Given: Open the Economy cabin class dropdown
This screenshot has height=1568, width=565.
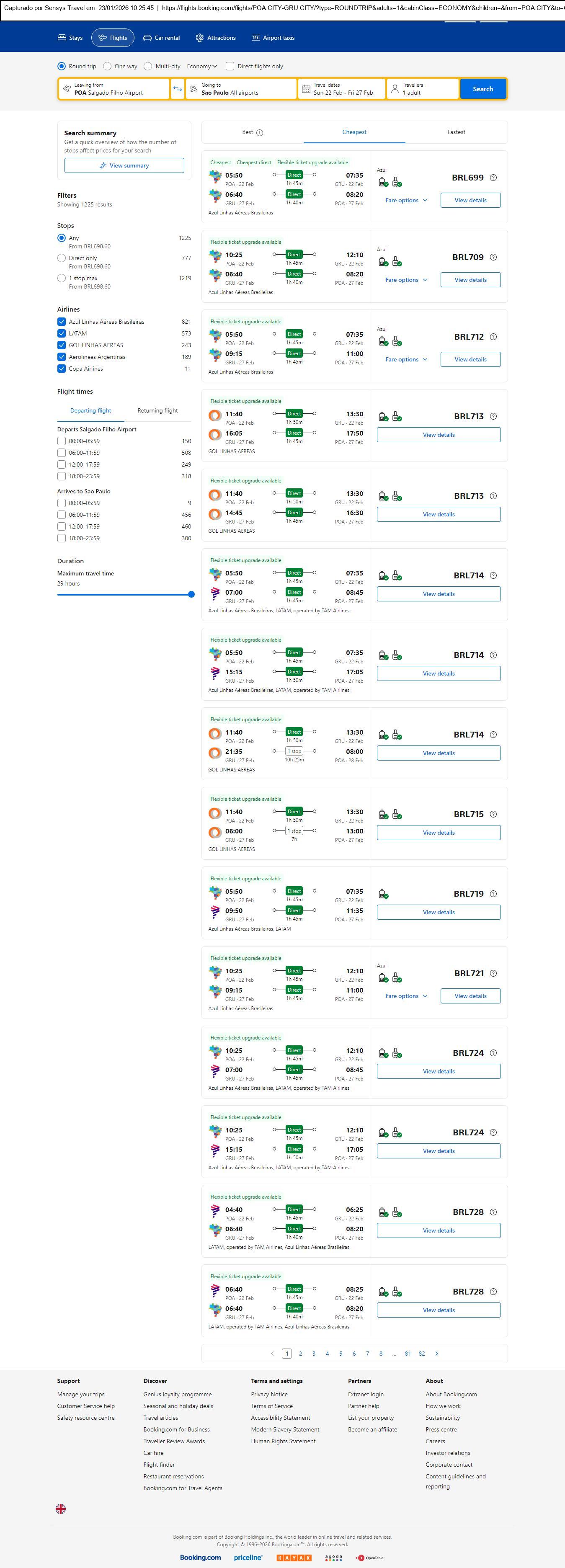Looking at the screenshot, I should (x=201, y=66).
